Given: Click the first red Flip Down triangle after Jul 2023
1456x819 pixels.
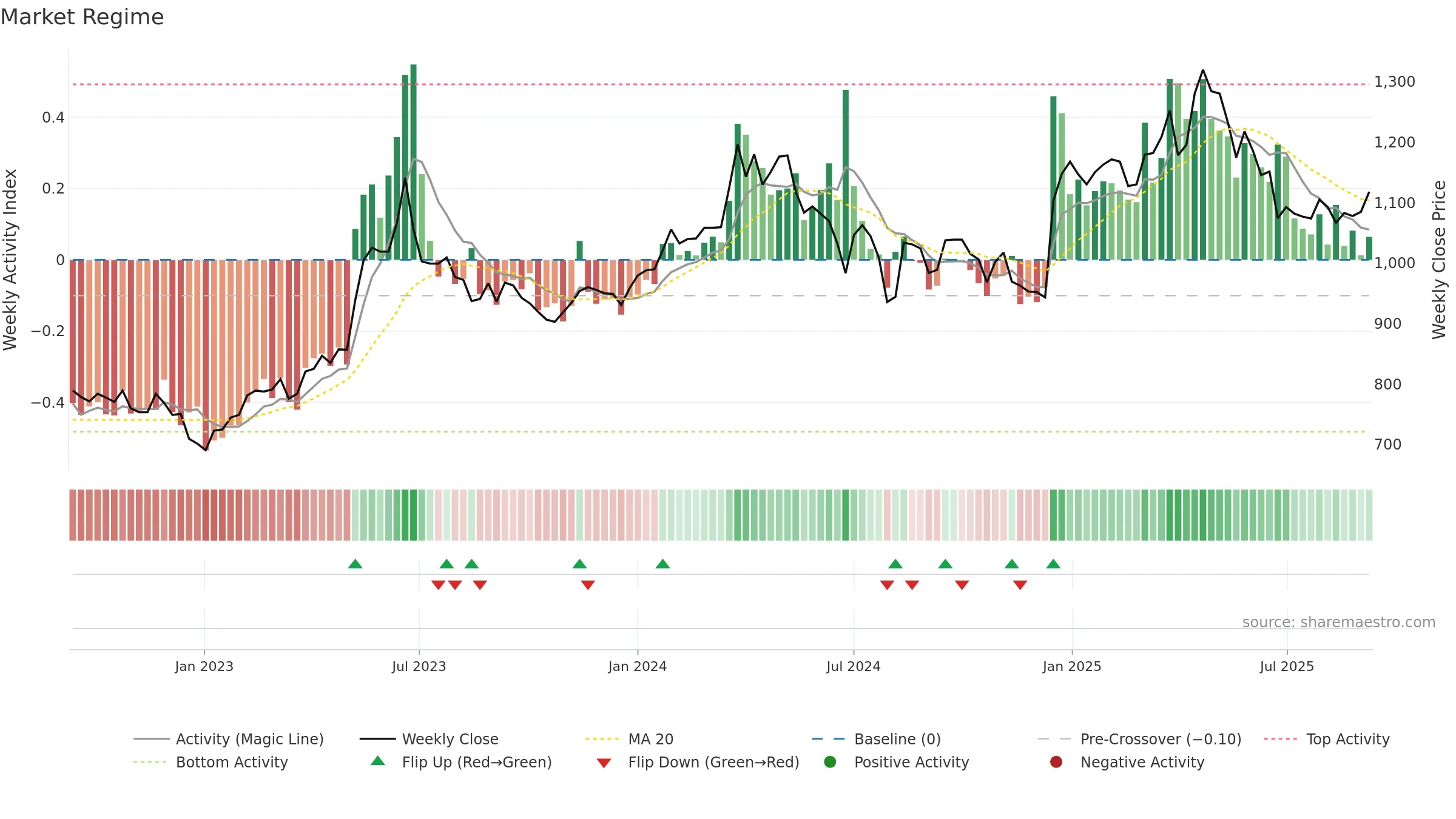Looking at the screenshot, I should 439,585.
